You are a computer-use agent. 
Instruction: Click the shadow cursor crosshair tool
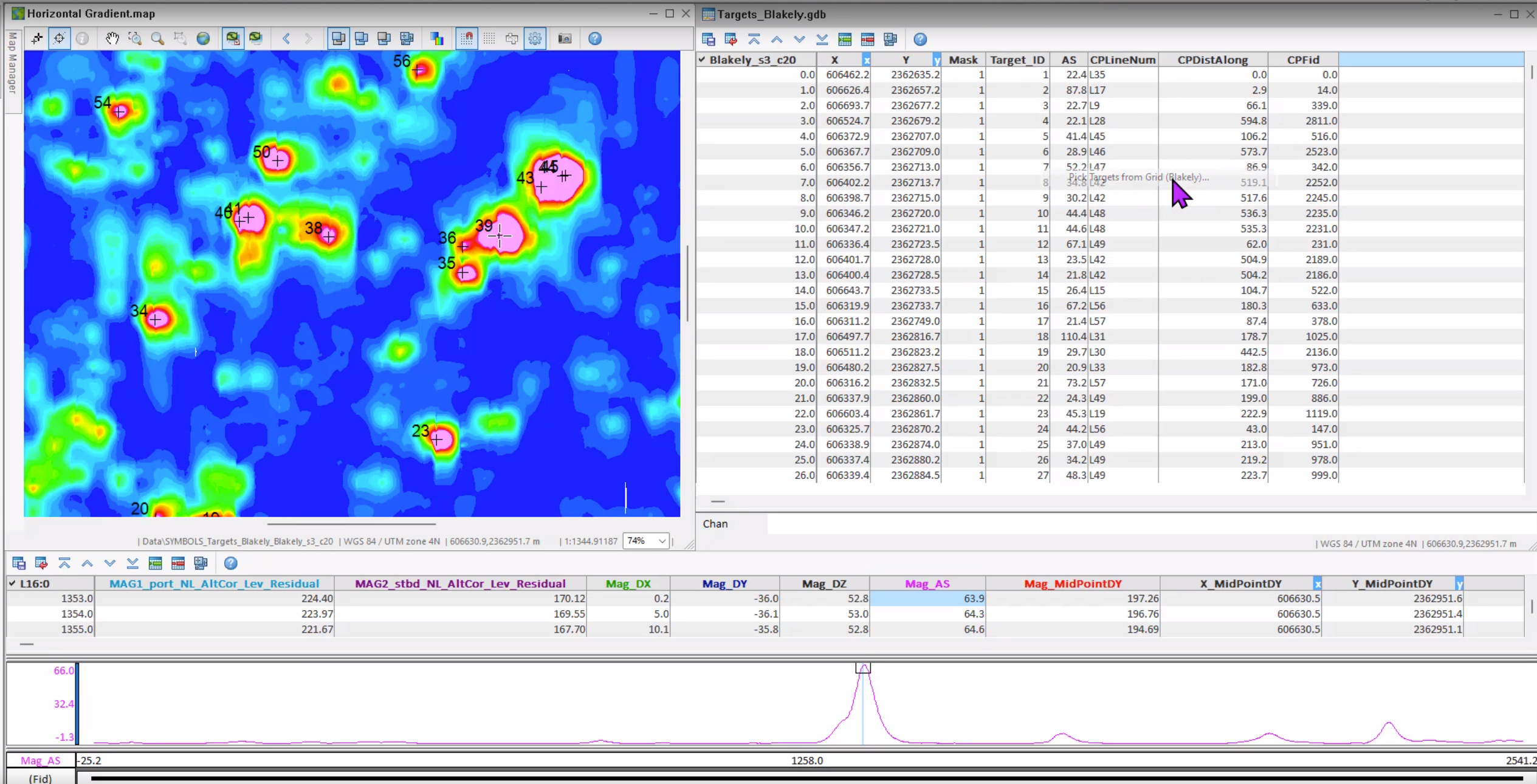coord(59,38)
